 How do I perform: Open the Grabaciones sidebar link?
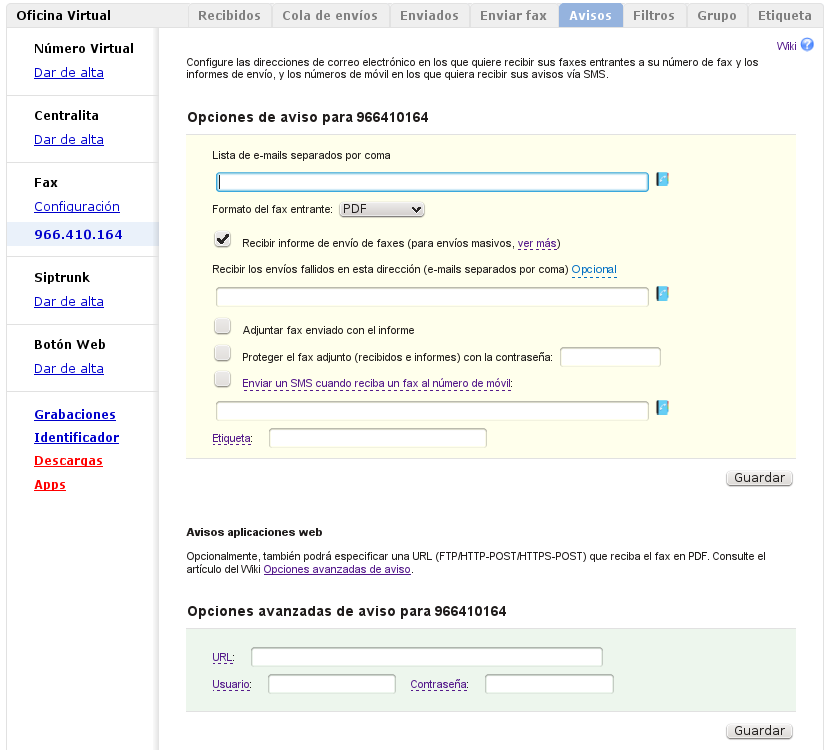76,414
